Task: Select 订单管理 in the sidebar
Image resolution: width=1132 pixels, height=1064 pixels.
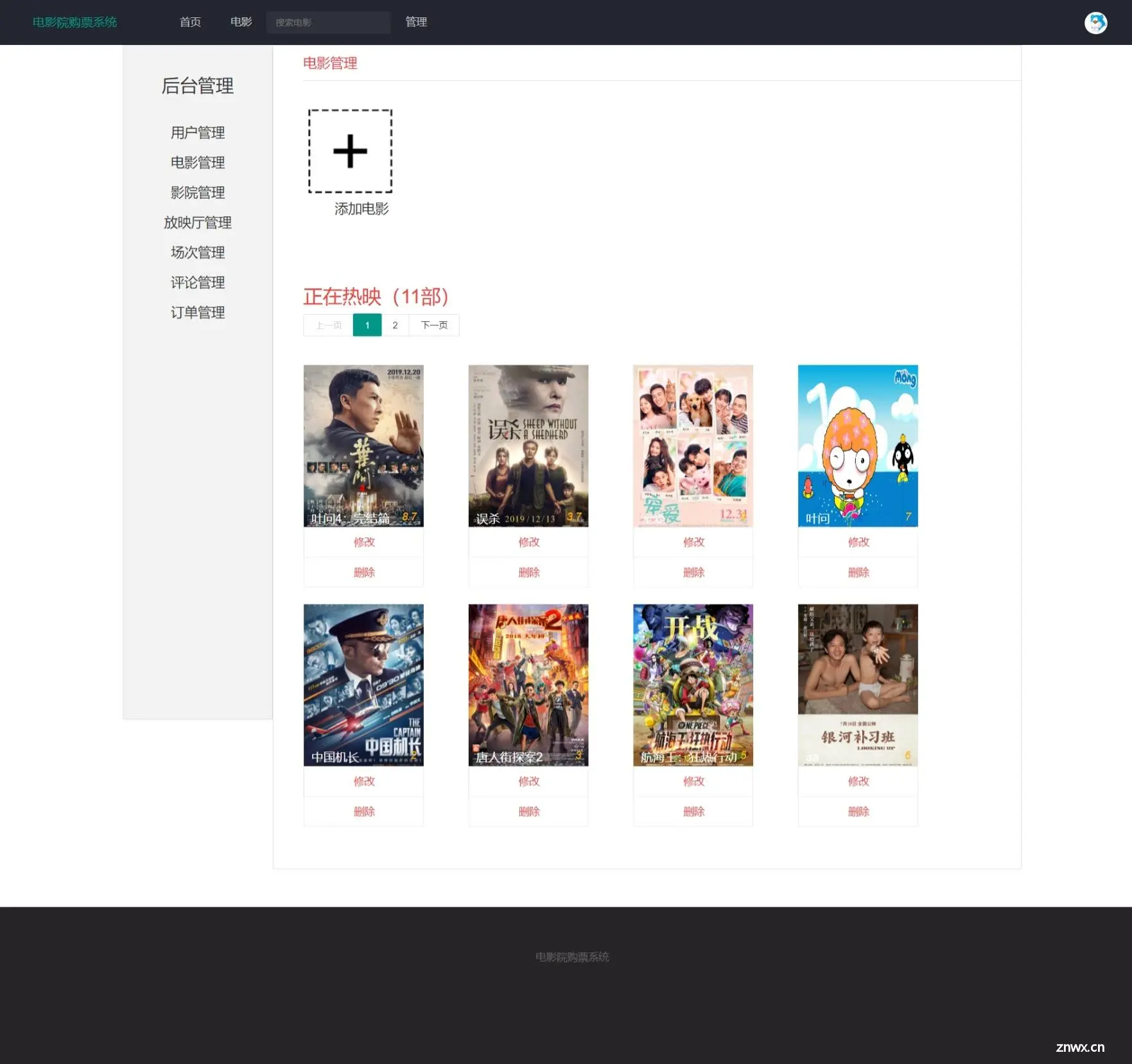Action: [x=198, y=313]
